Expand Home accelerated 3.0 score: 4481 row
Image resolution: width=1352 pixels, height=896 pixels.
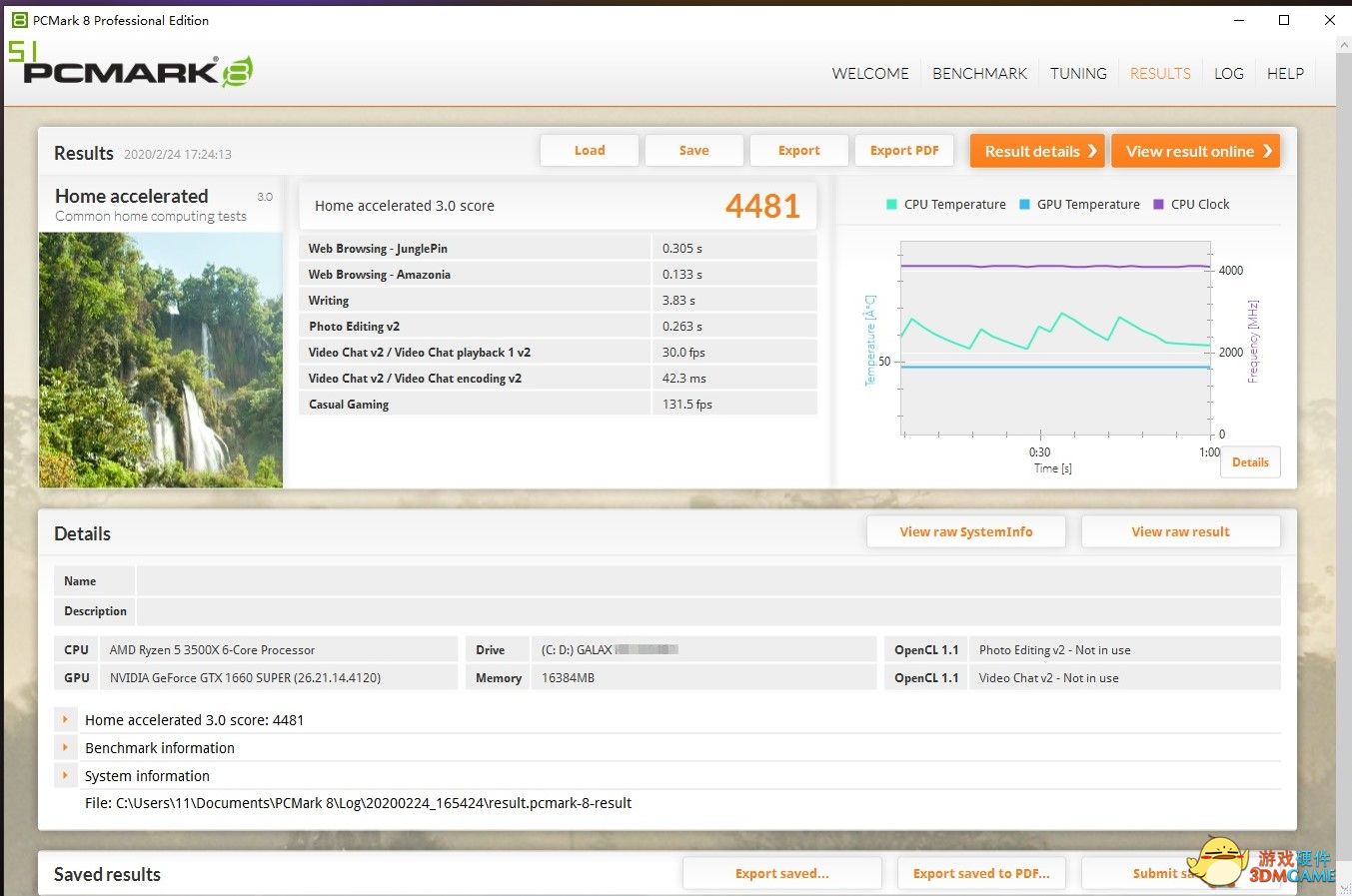65,719
